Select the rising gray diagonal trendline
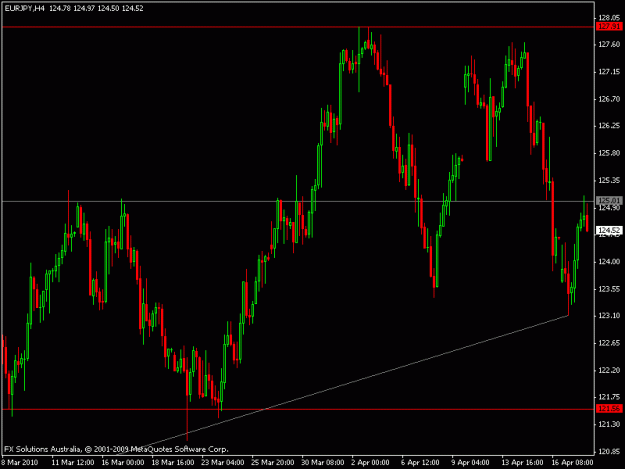The height and width of the screenshot is (469, 625). tap(343, 385)
